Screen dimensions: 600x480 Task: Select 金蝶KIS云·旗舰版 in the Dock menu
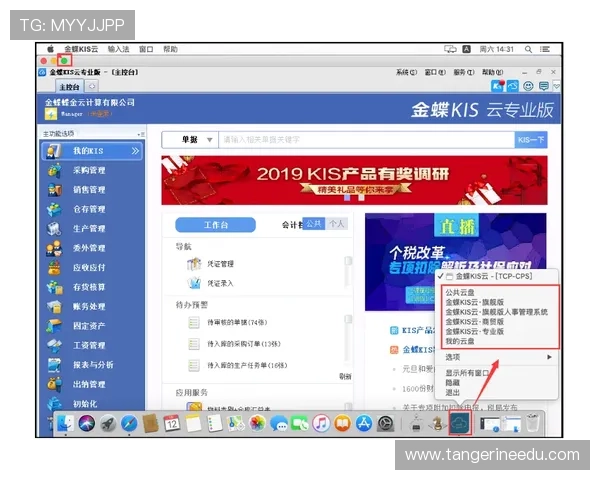(x=474, y=302)
